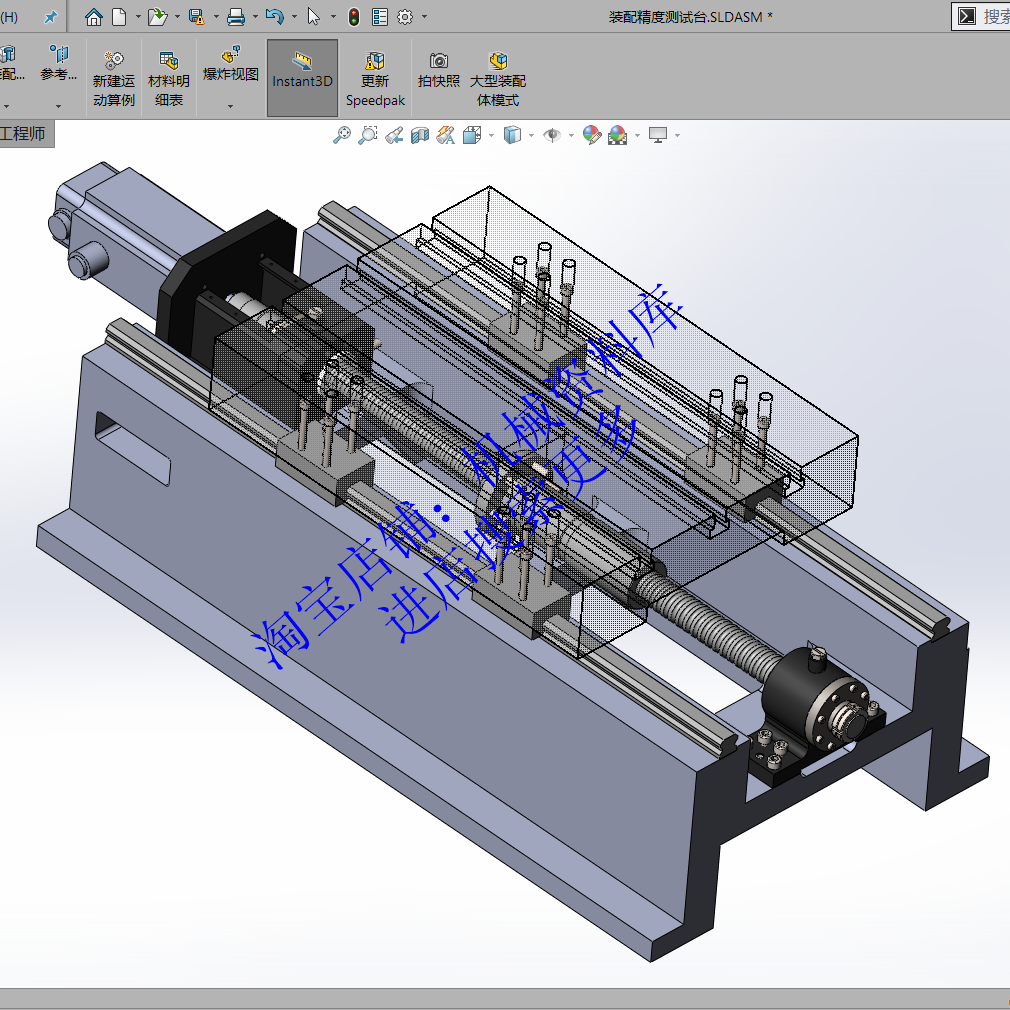Zoom to fit the model
This screenshot has width=1010, height=1010.
[342, 135]
